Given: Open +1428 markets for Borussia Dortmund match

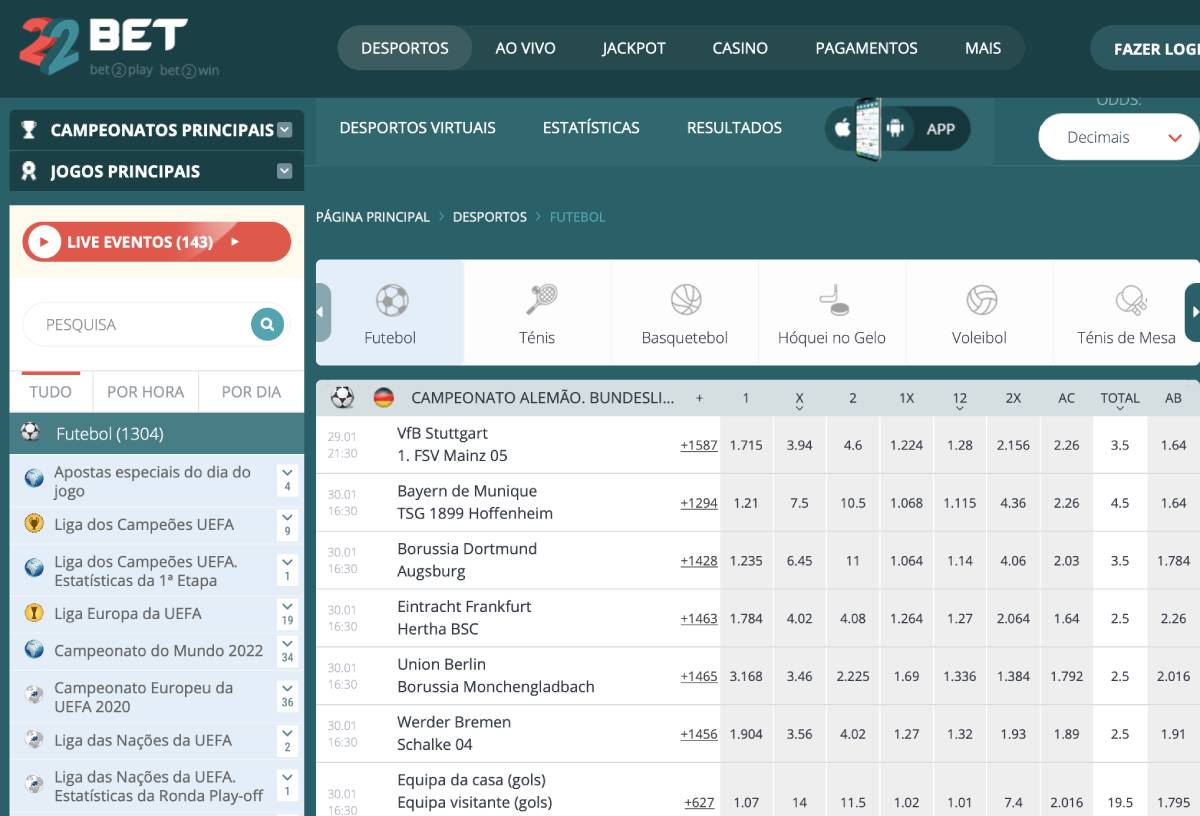Looking at the screenshot, I should point(699,561).
